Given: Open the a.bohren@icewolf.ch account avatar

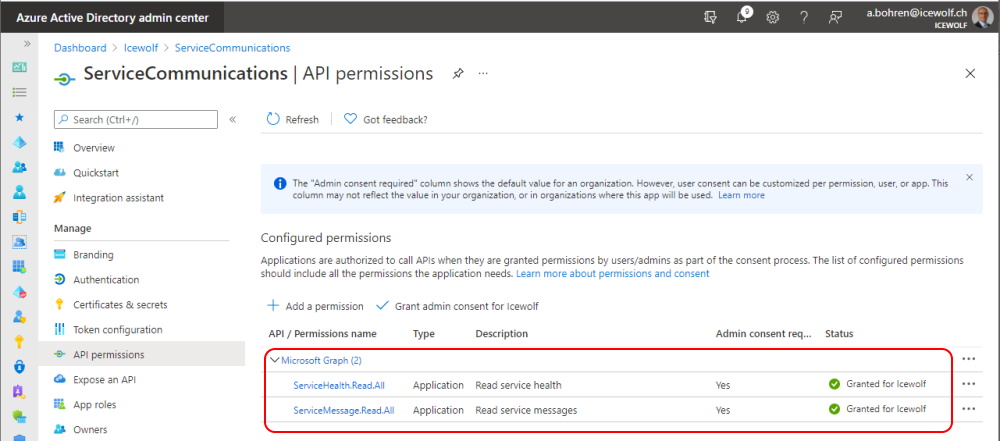Looking at the screenshot, I should 983,16.
